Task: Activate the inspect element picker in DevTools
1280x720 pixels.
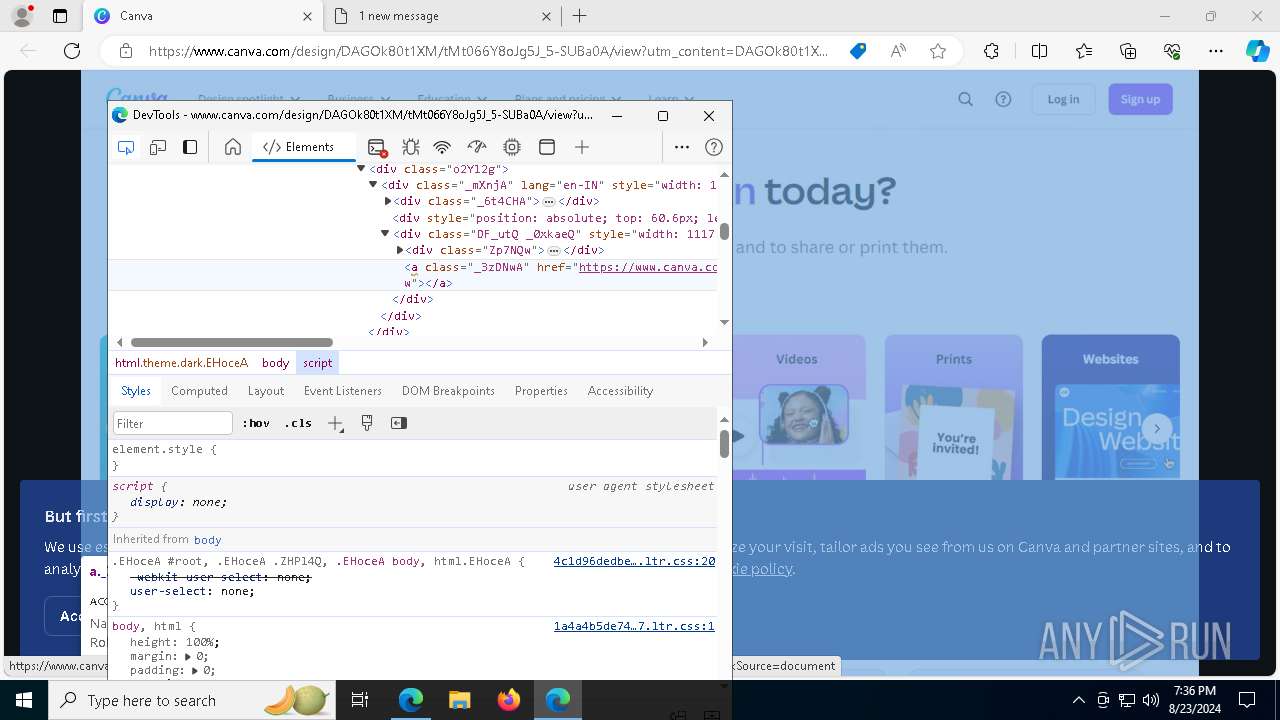Action: [126, 147]
